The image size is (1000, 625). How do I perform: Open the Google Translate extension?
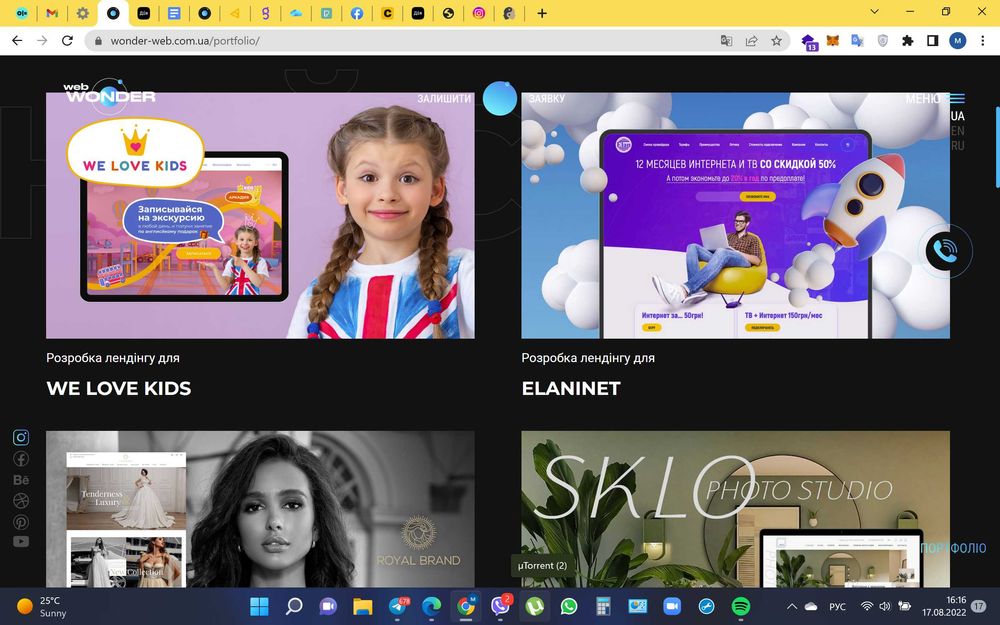tap(857, 41)
